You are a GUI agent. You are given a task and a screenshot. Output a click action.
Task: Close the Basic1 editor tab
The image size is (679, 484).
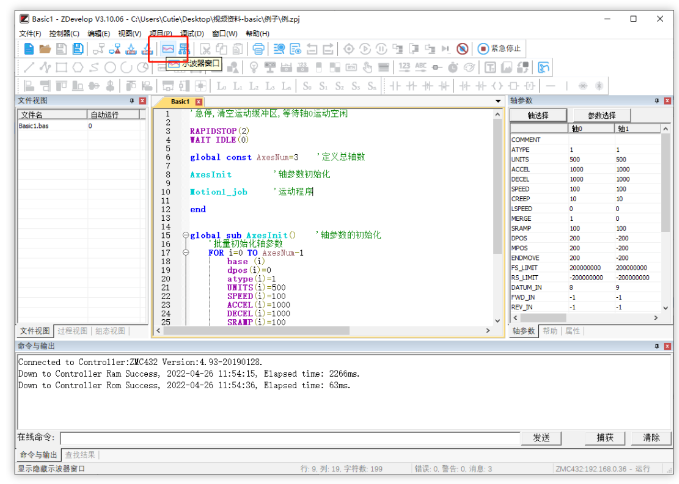click(198, 102)
